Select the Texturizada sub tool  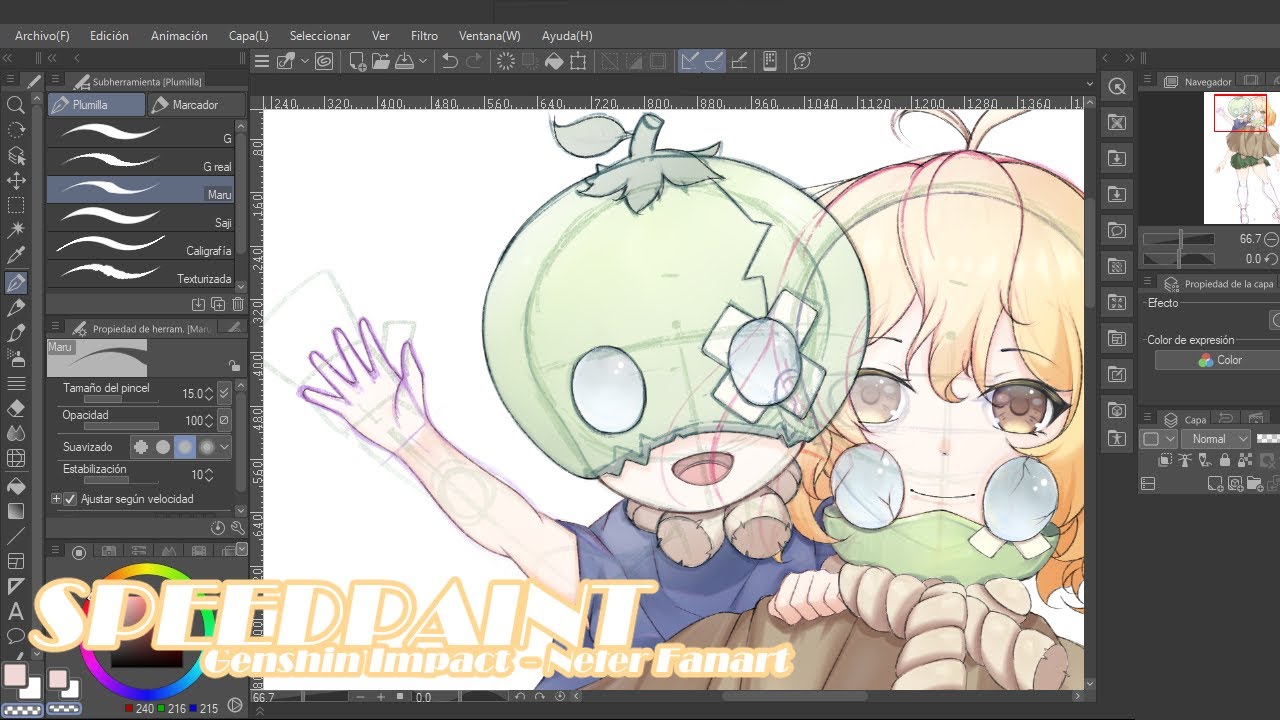tap(141, 274)
